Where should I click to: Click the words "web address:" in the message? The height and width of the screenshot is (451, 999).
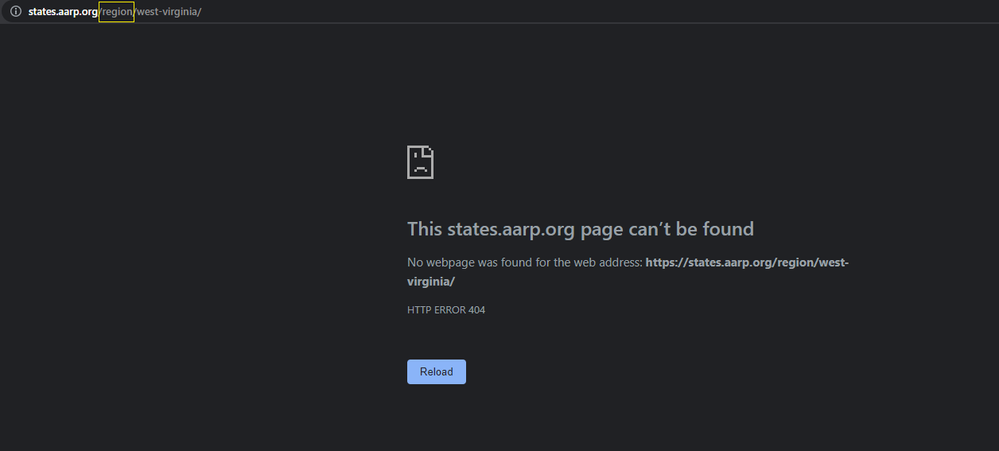click(609, 263)
